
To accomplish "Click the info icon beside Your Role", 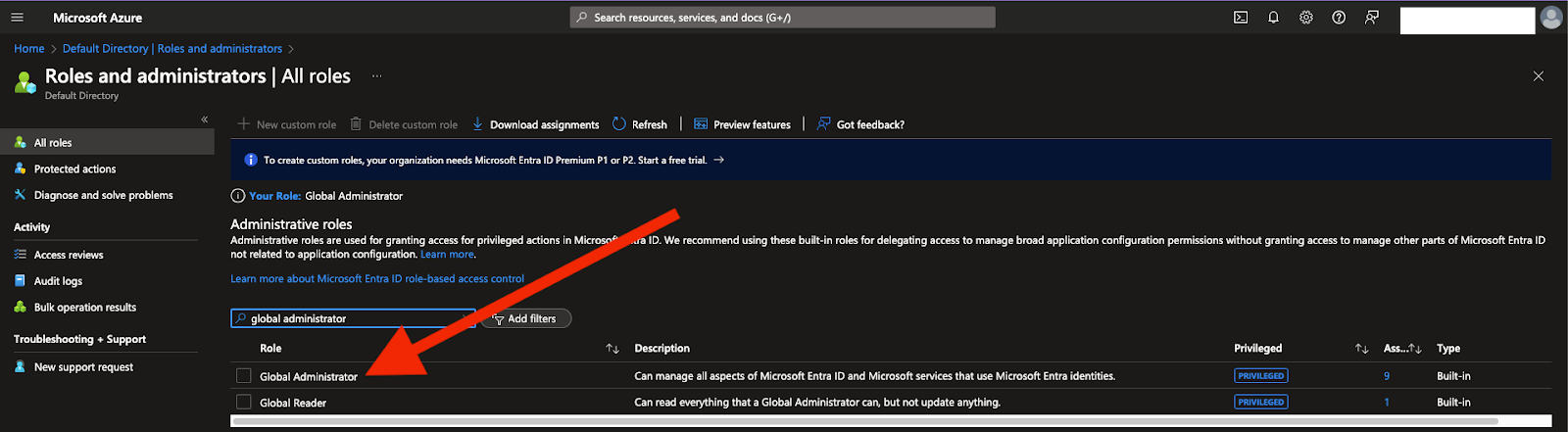I will 237,196.
